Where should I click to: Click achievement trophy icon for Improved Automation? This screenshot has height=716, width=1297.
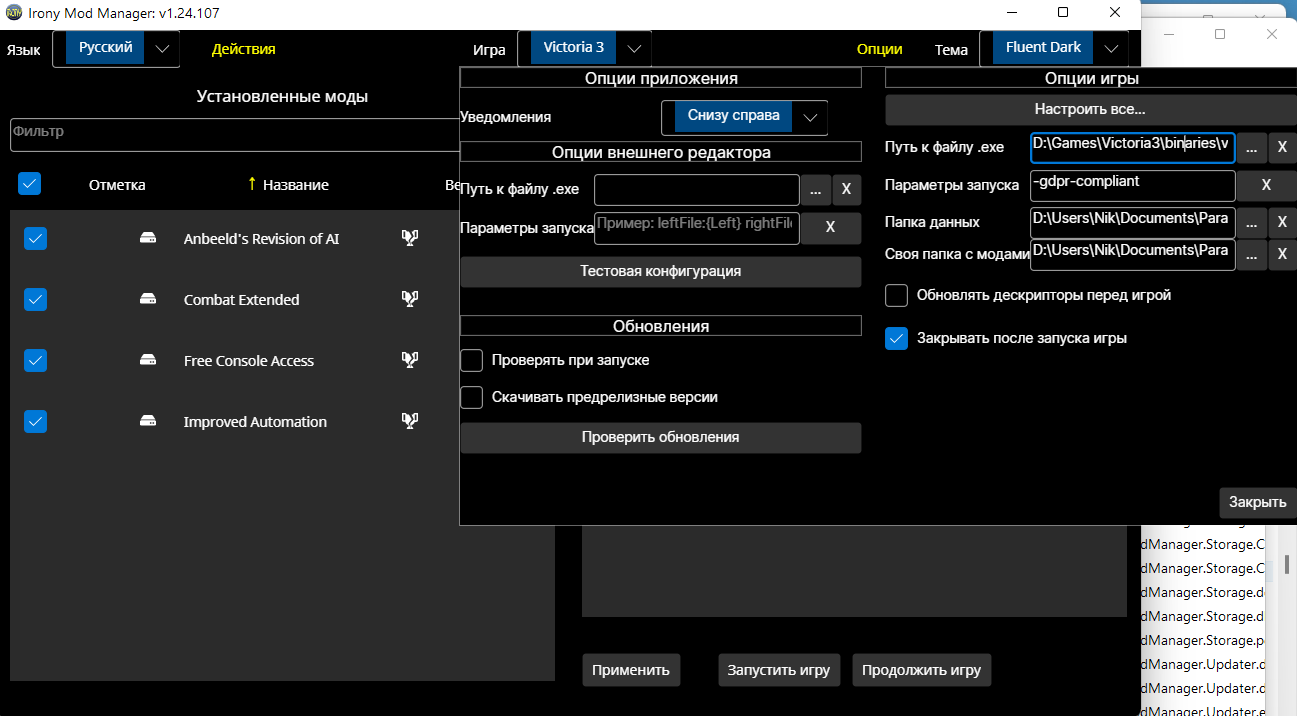(409, 421)
